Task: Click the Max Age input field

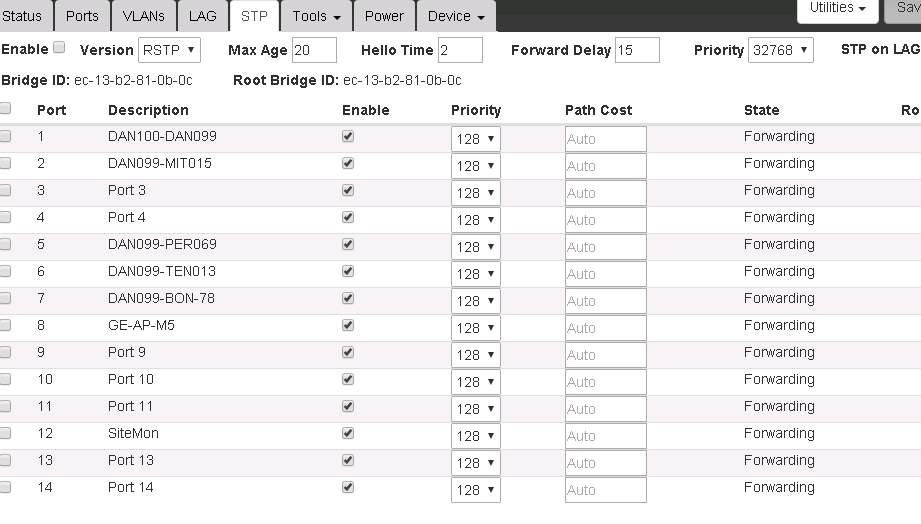Action: pyautogui.click(x=313, y=50)
